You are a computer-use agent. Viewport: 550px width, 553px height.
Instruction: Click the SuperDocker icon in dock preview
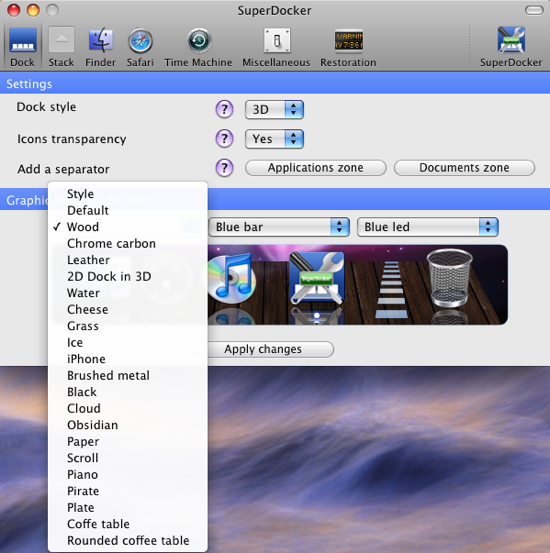pos(316,278)
